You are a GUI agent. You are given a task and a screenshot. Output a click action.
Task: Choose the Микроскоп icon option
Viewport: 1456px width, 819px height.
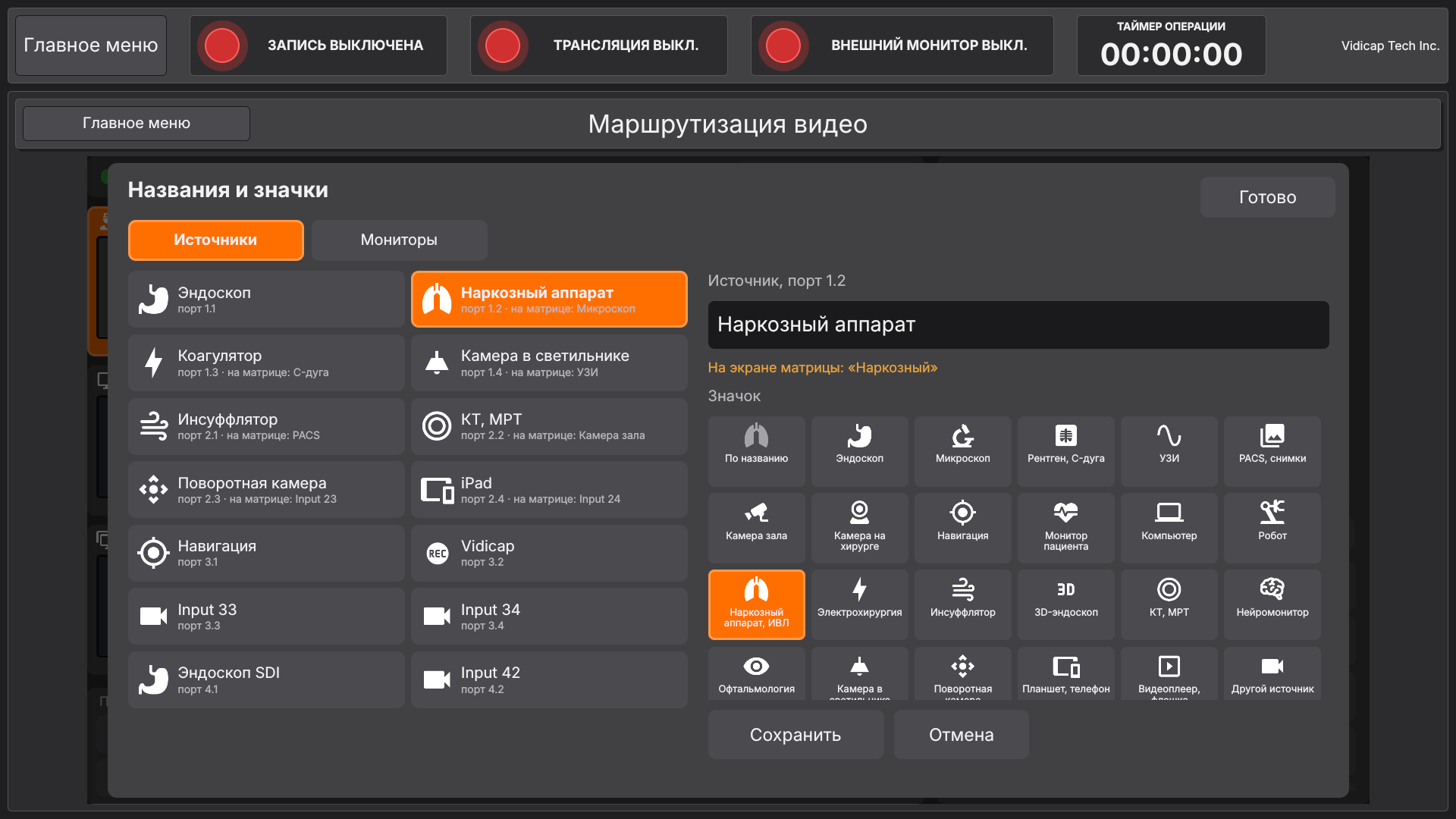962,451
